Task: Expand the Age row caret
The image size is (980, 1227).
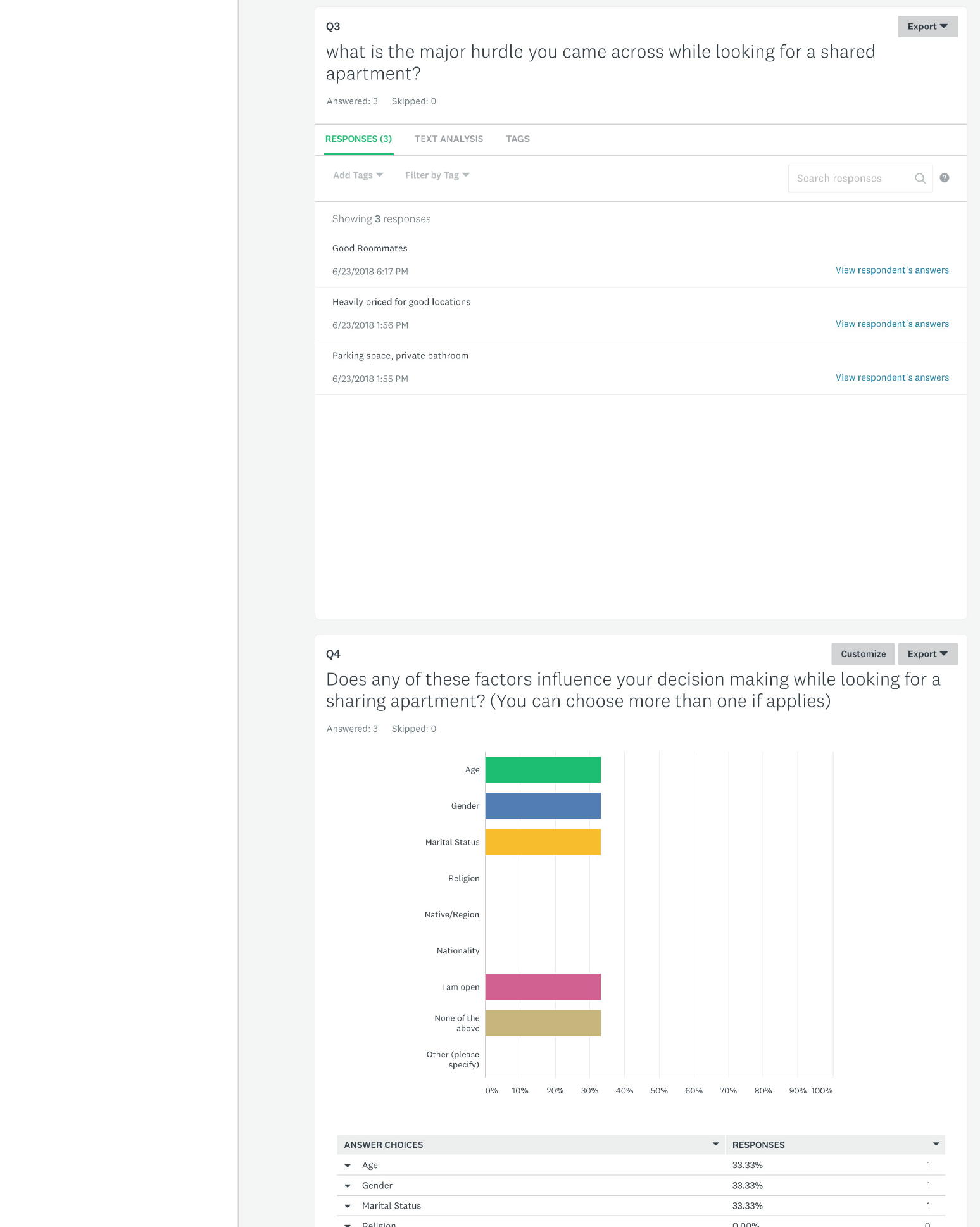Action: (348, 1165)
